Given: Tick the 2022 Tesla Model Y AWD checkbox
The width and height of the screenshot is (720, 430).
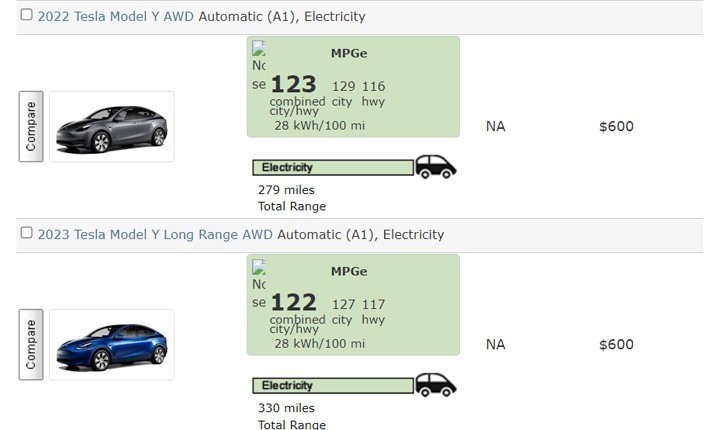Looking at the screenshot, I should (x=27, y=14).
